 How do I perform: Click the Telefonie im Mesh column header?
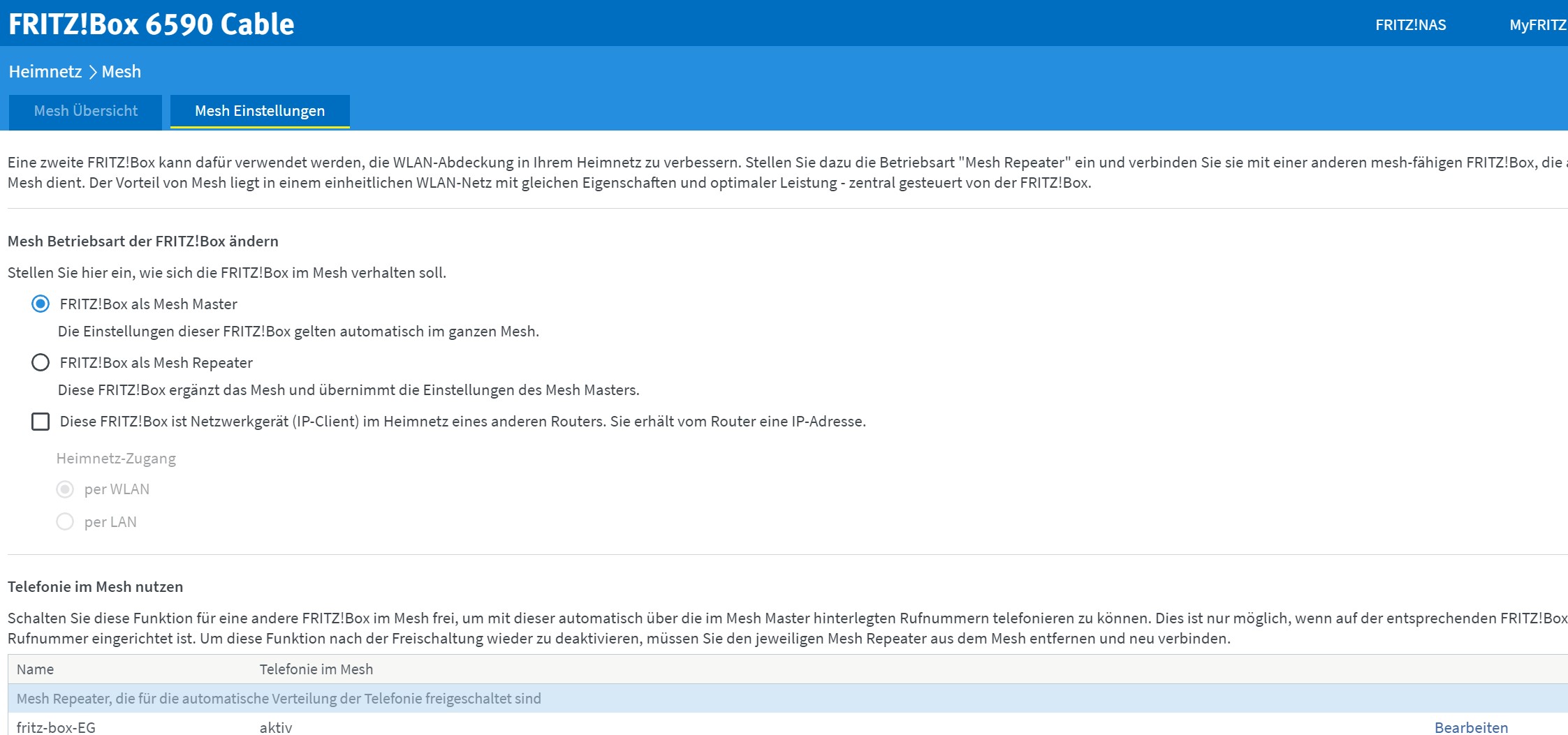tap(316, 669)
